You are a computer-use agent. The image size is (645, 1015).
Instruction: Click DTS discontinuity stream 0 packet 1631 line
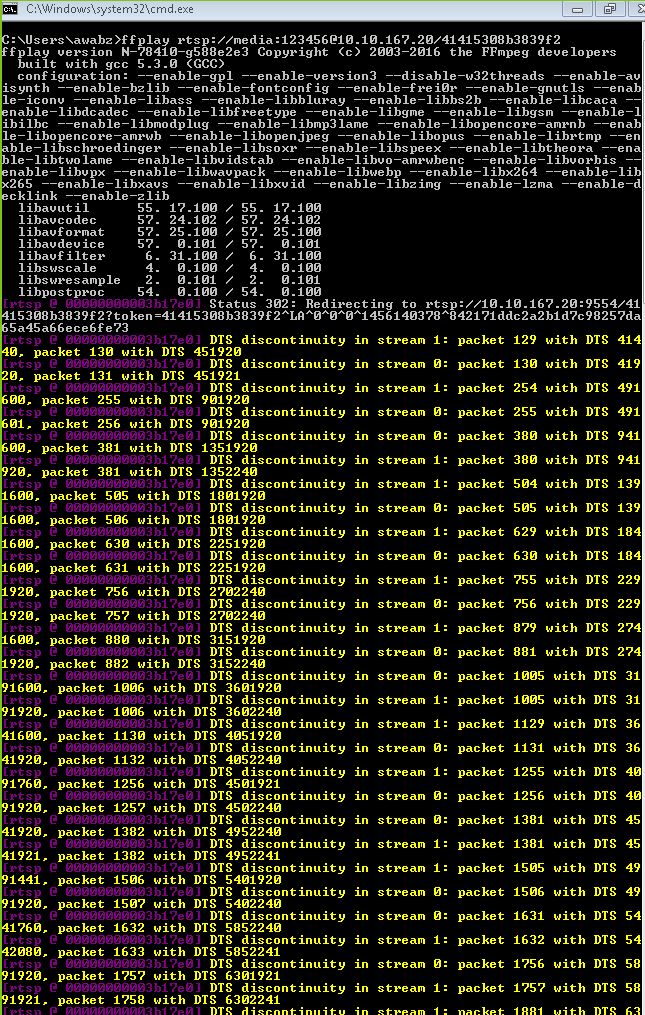click(321, 915)
